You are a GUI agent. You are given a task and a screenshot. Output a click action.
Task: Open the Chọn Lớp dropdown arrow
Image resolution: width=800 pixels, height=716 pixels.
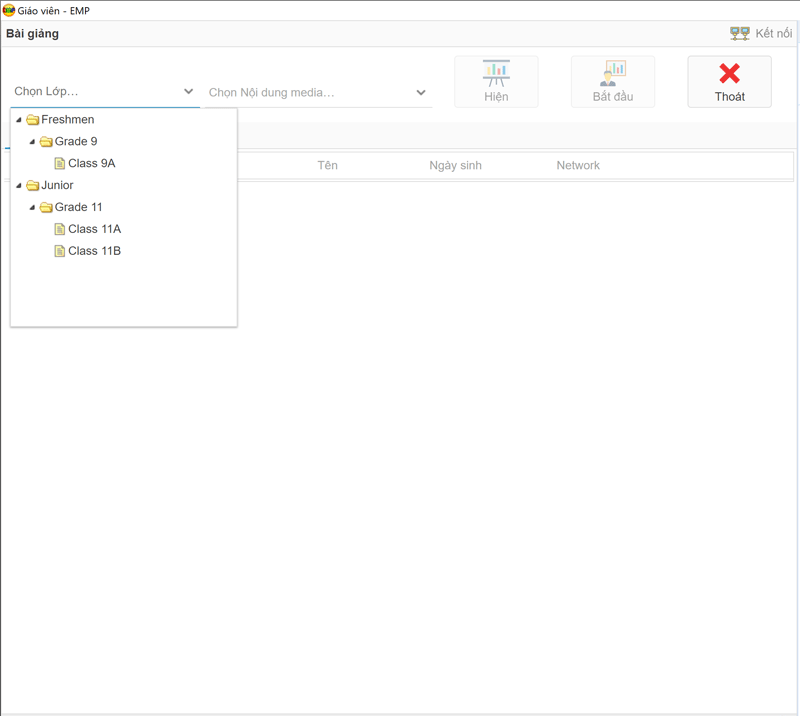click(188, 91)
